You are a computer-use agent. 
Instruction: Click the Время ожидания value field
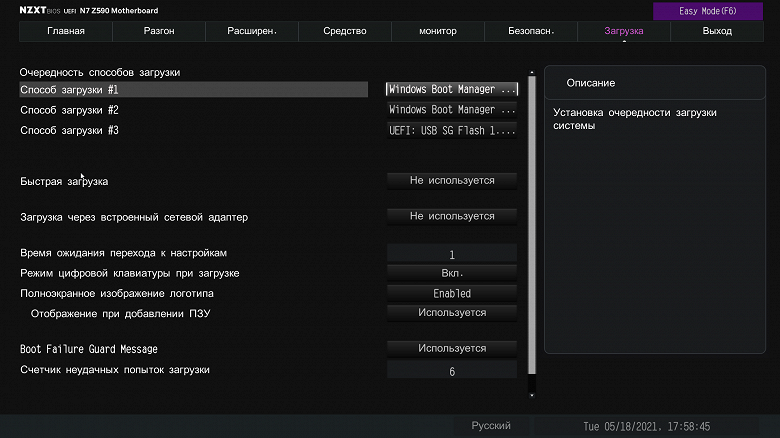click(452, 255)
